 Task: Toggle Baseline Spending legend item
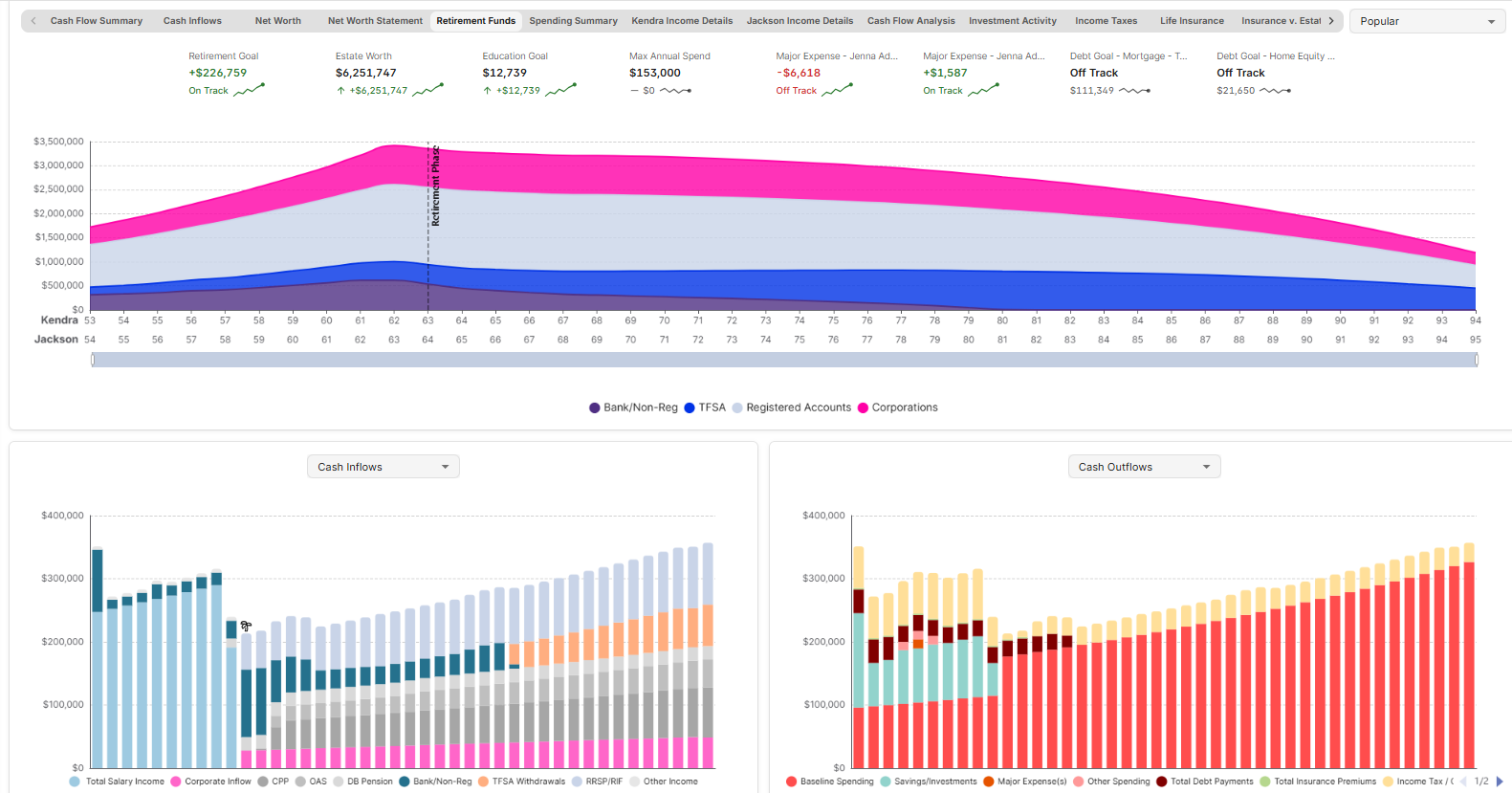(829, 782)
